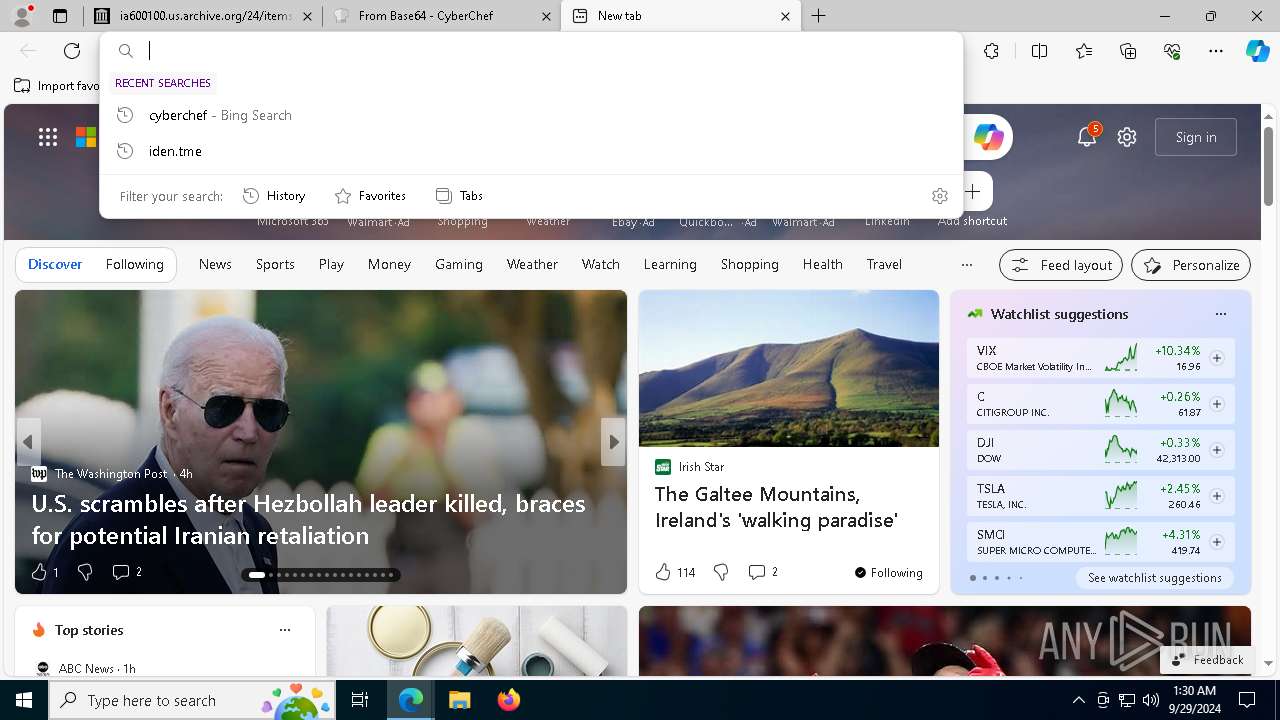This screenshot has height=720, width=1280.
Task: Open the notifications bell with badge
Action: point(1087,136)
